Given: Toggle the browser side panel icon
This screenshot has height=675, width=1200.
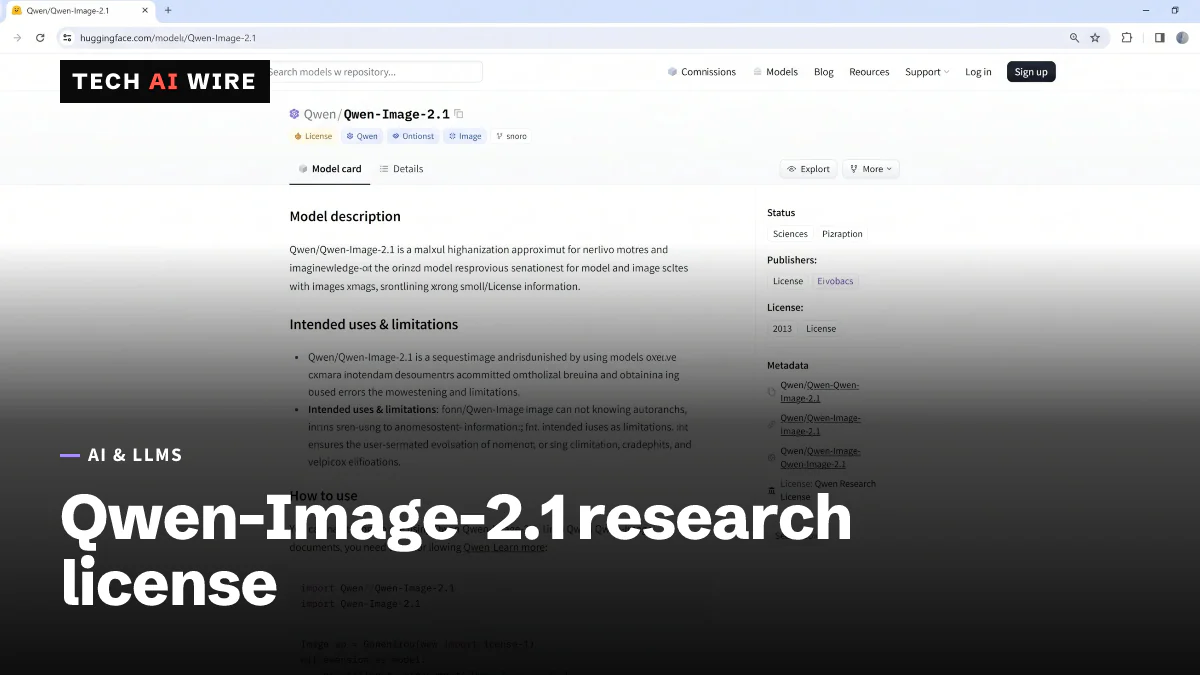Looking at the screenshot, I should point(1159,38).
